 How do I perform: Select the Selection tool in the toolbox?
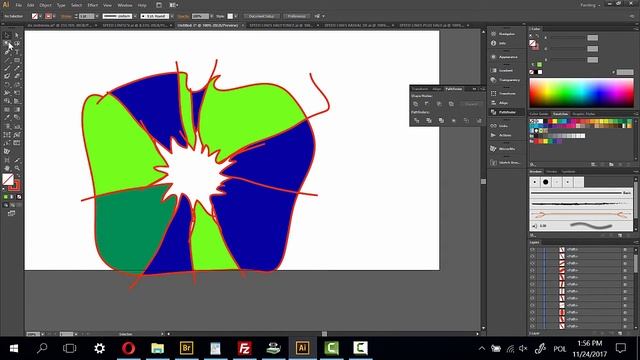(x=7, y=36)
